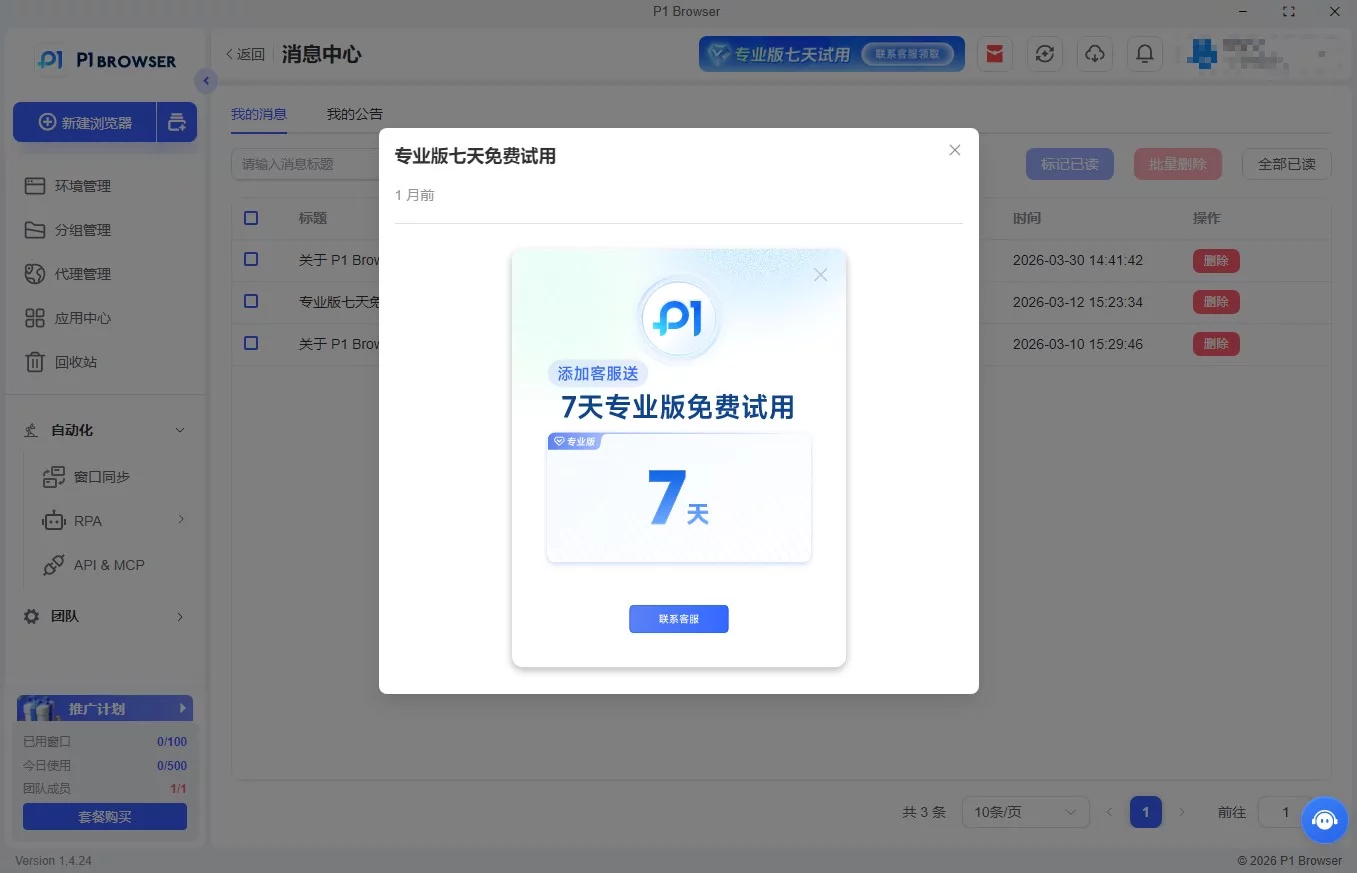Toggle the select-all checkbox in table header

[251, 218]
